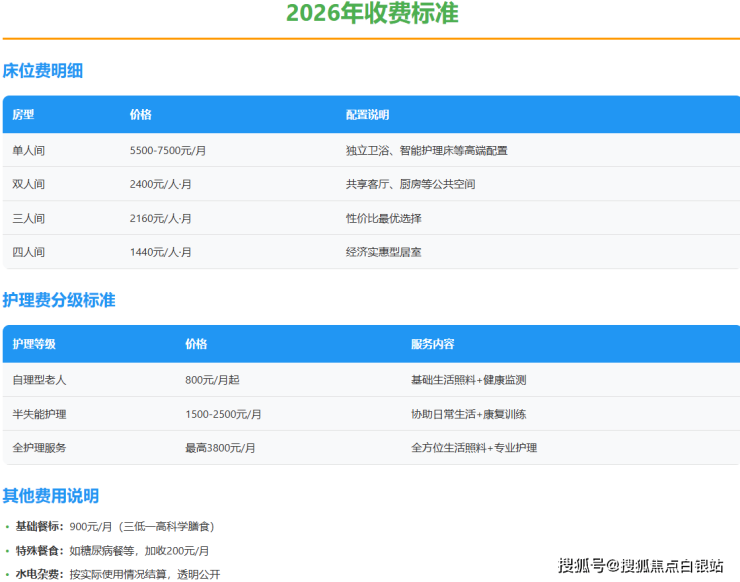Click the 房型 column header
This screenshot has height=582, width=740.
pyautogui.click(x=23, y=115)
